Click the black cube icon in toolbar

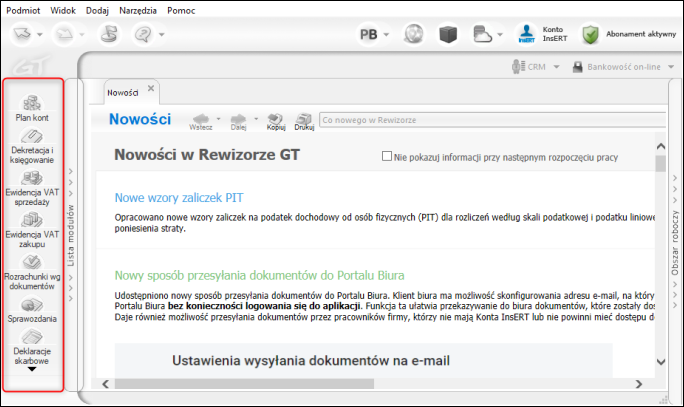[448, 34]
